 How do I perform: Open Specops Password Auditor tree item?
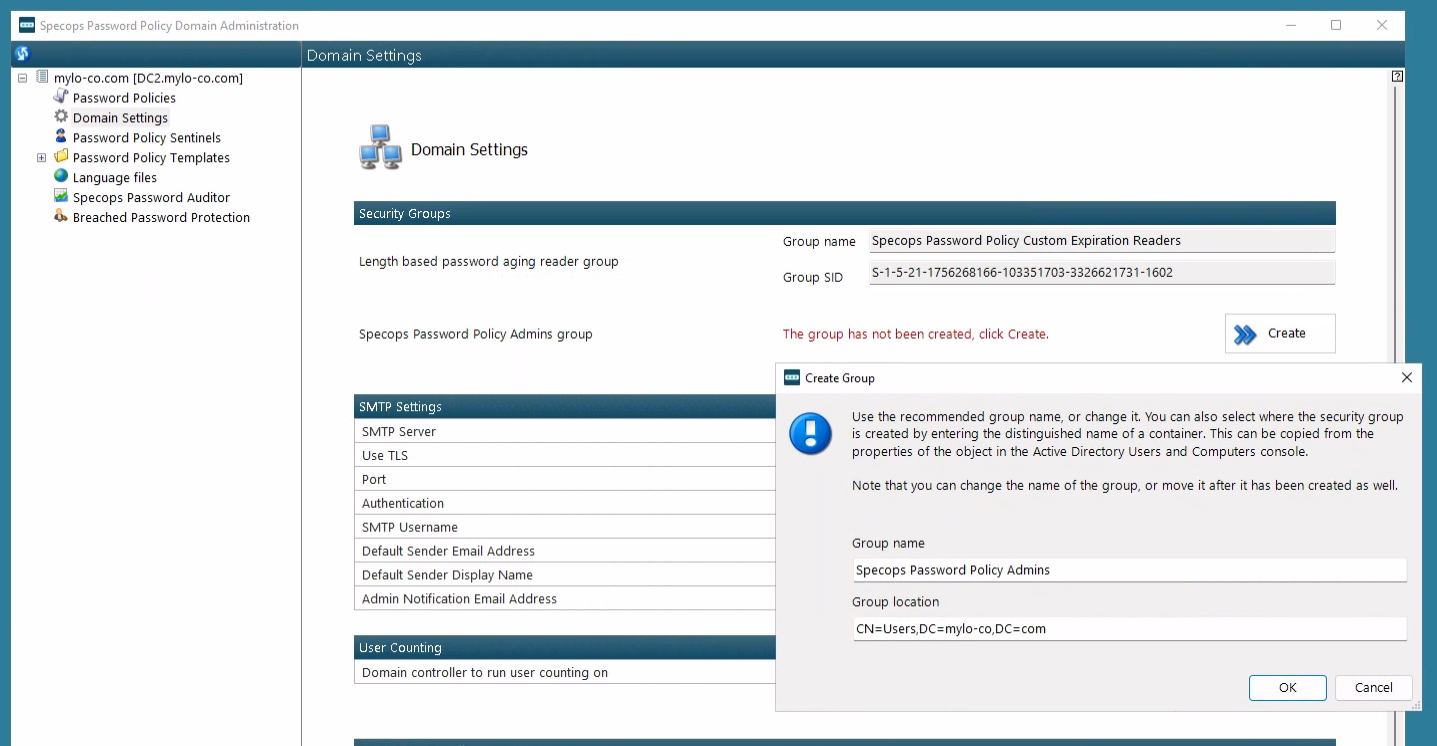[x=151, y=198]
